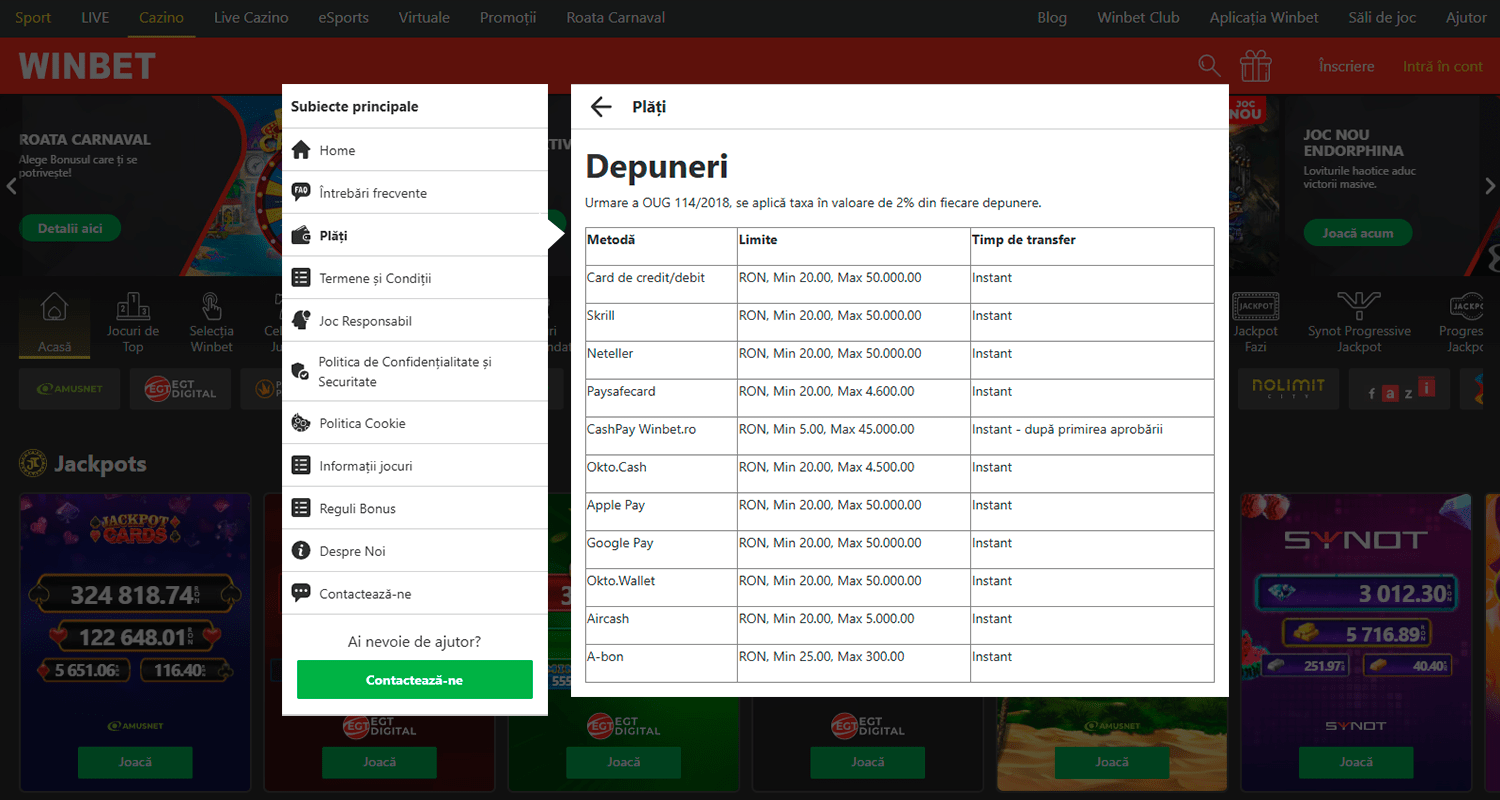1500x800 pixels.
Task: Select the FAQ speech bubble icon
Action: [301, 192]
